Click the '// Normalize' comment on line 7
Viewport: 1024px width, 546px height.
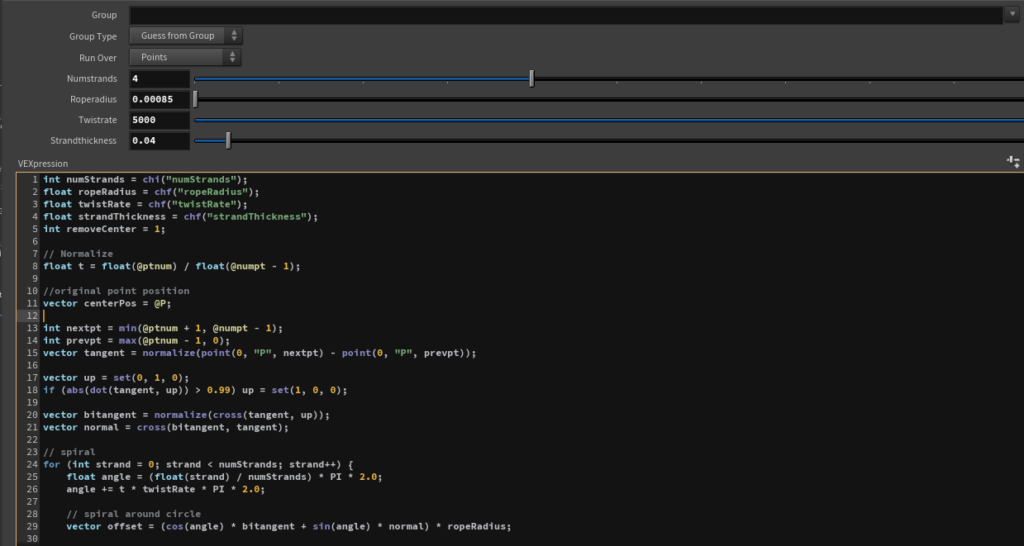(x=78, y=253)
